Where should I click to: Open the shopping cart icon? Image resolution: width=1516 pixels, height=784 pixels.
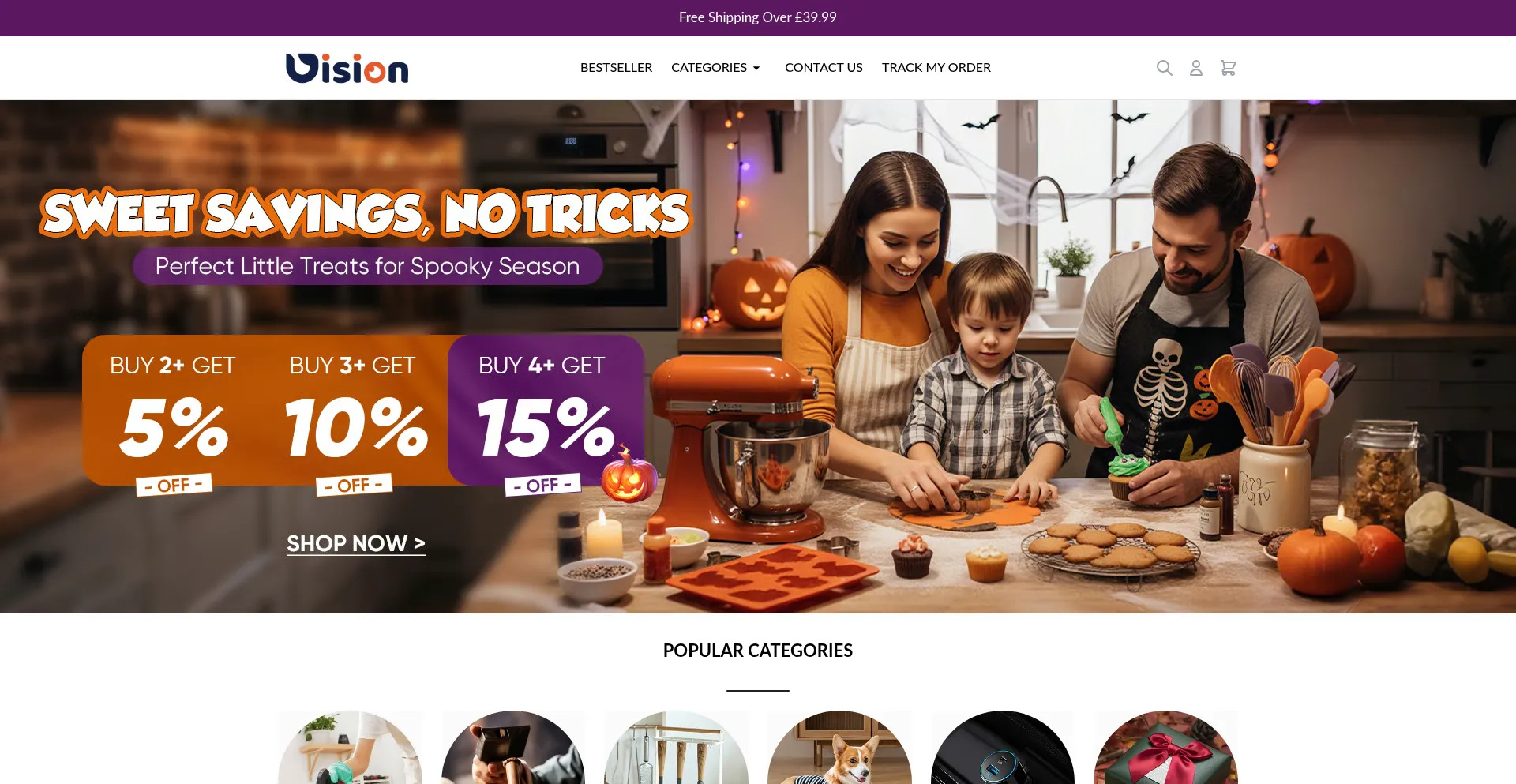click(1229, 68)
